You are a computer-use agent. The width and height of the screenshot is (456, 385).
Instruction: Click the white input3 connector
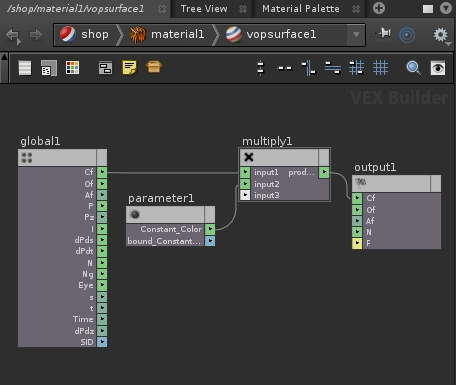245,195
